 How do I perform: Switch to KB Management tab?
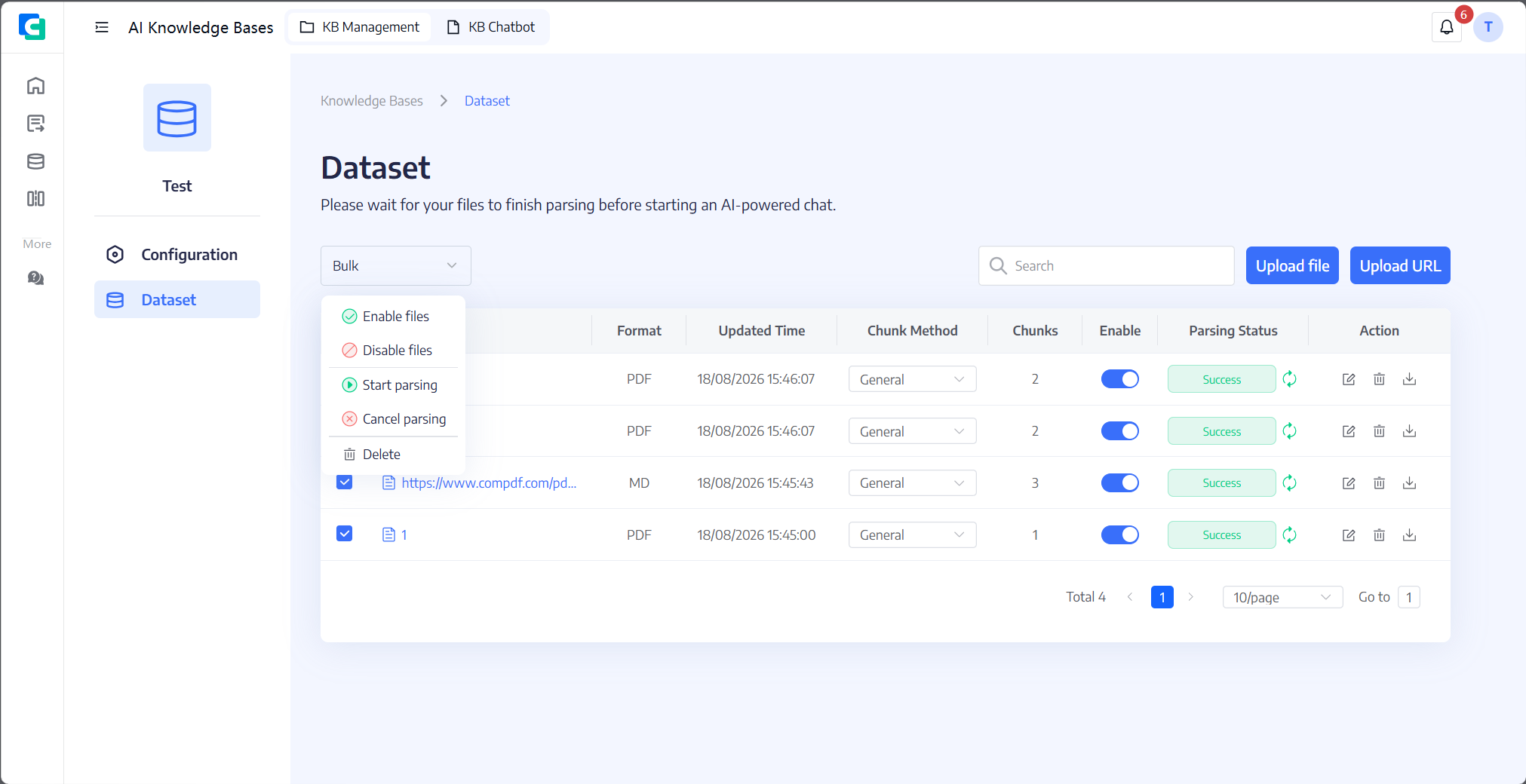click(x=359, y=27)
